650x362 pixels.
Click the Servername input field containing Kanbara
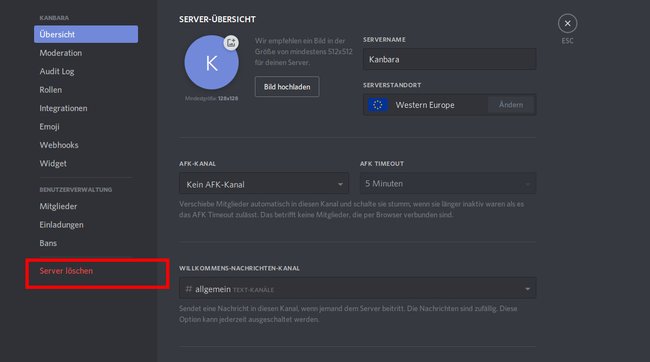click(449, 59)
